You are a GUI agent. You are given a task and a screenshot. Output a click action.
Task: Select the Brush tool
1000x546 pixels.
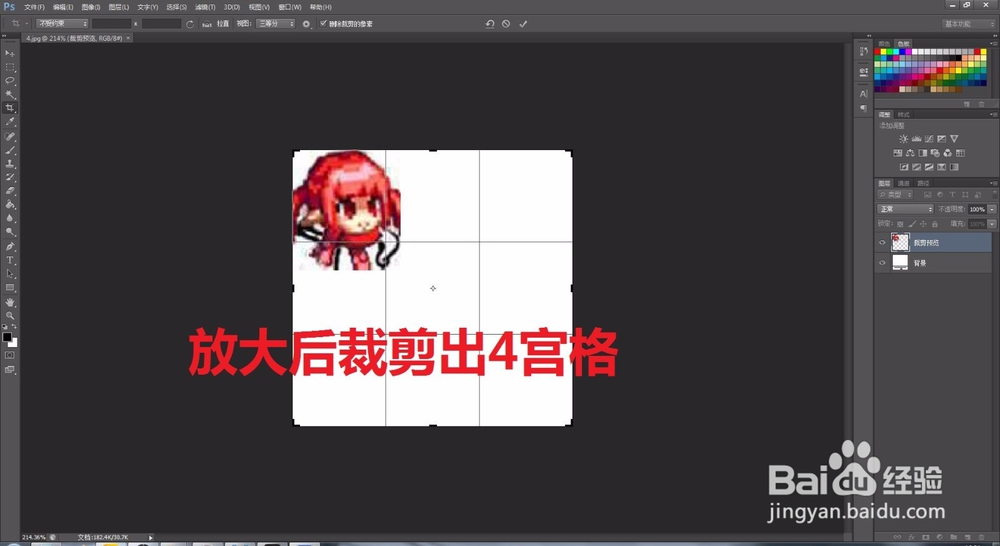[10, 151]
